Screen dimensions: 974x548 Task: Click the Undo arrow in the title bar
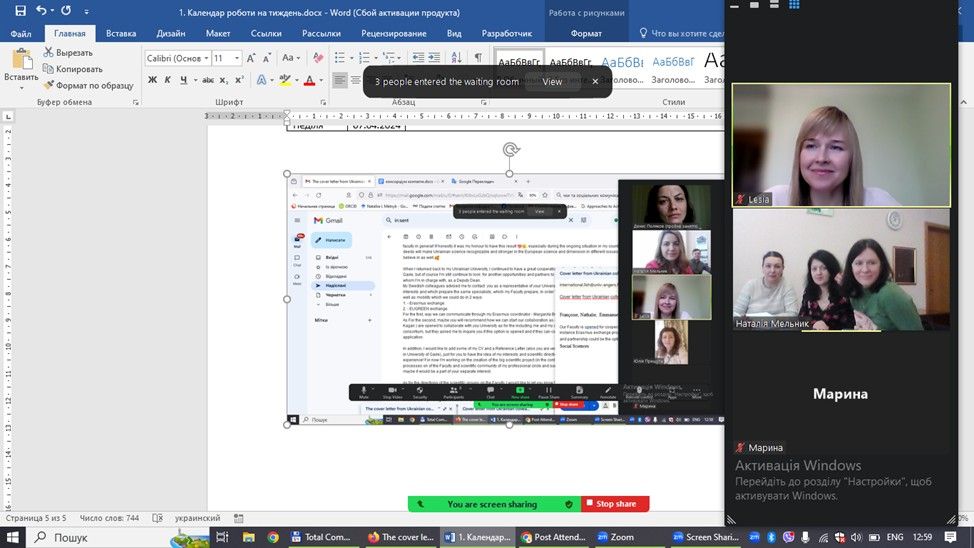pos(43,12)
